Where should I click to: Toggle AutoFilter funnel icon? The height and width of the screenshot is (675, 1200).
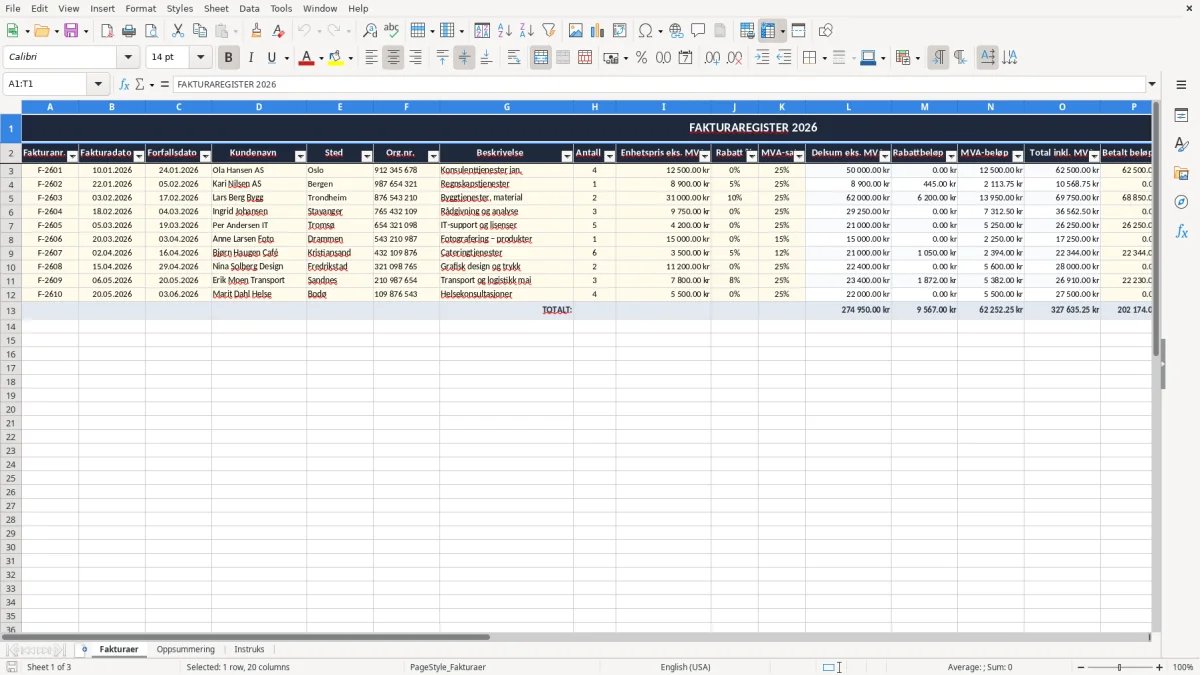tap(549, 31)
